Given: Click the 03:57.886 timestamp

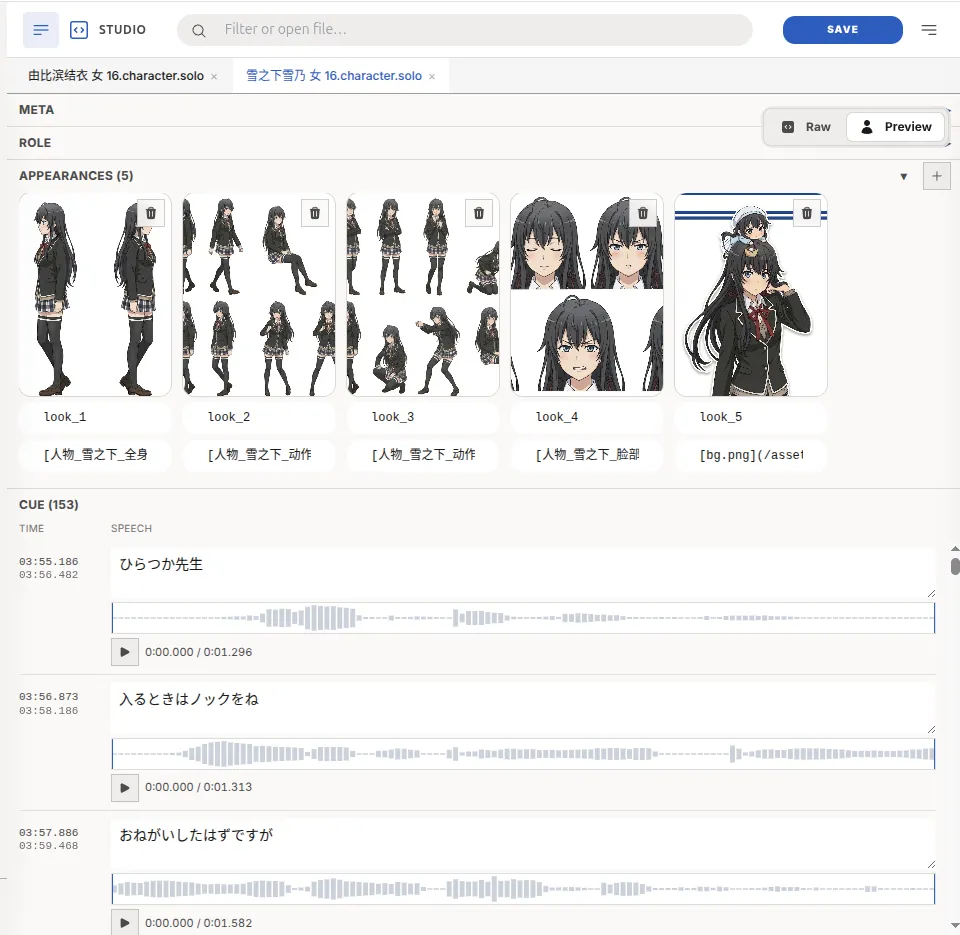Looking at the screenshot, I should [48, 833].
